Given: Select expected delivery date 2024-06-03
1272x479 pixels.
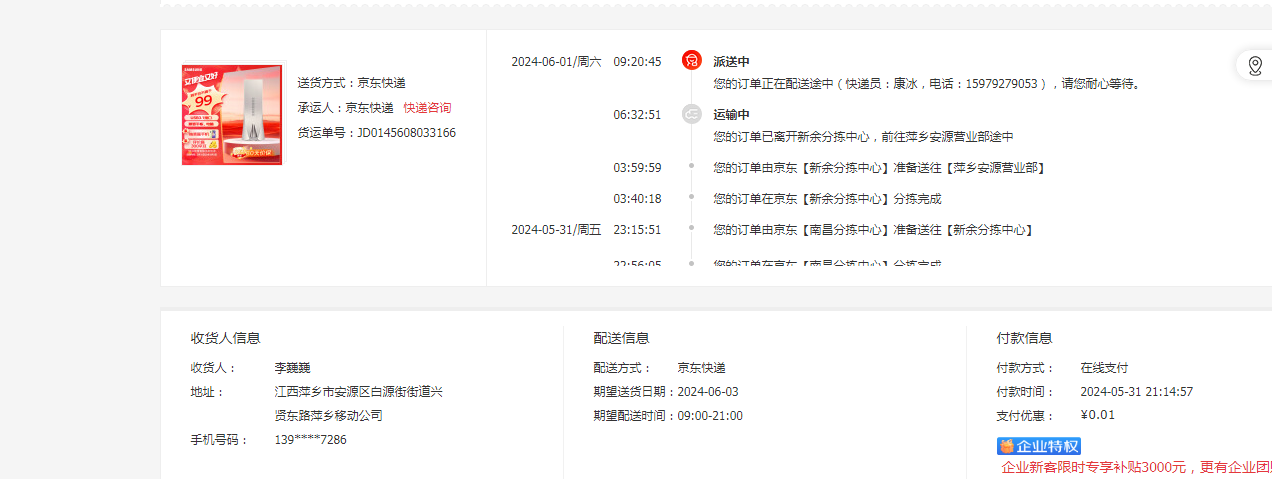Looking at the screenshot, I should [x=708, y=392].
